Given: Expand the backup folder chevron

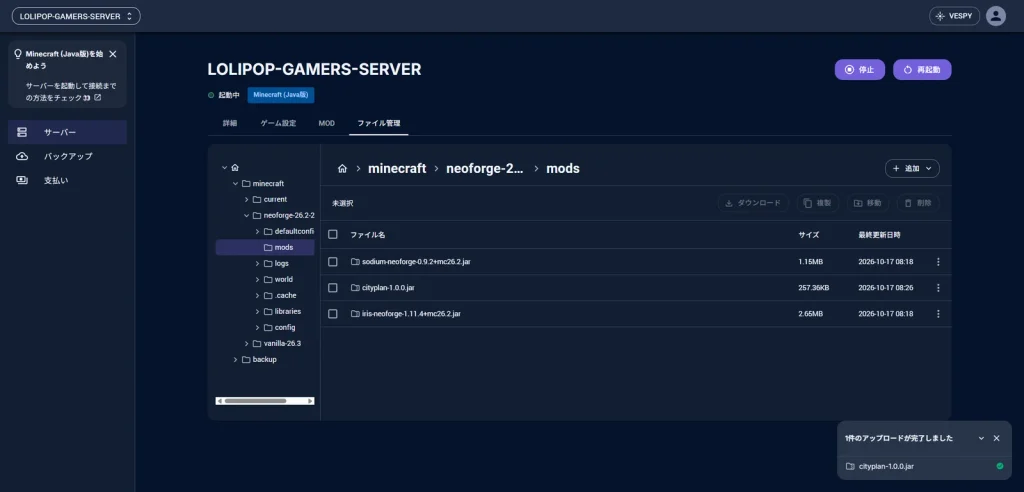Looking at the screenshot, I should (x=235, y=359).
